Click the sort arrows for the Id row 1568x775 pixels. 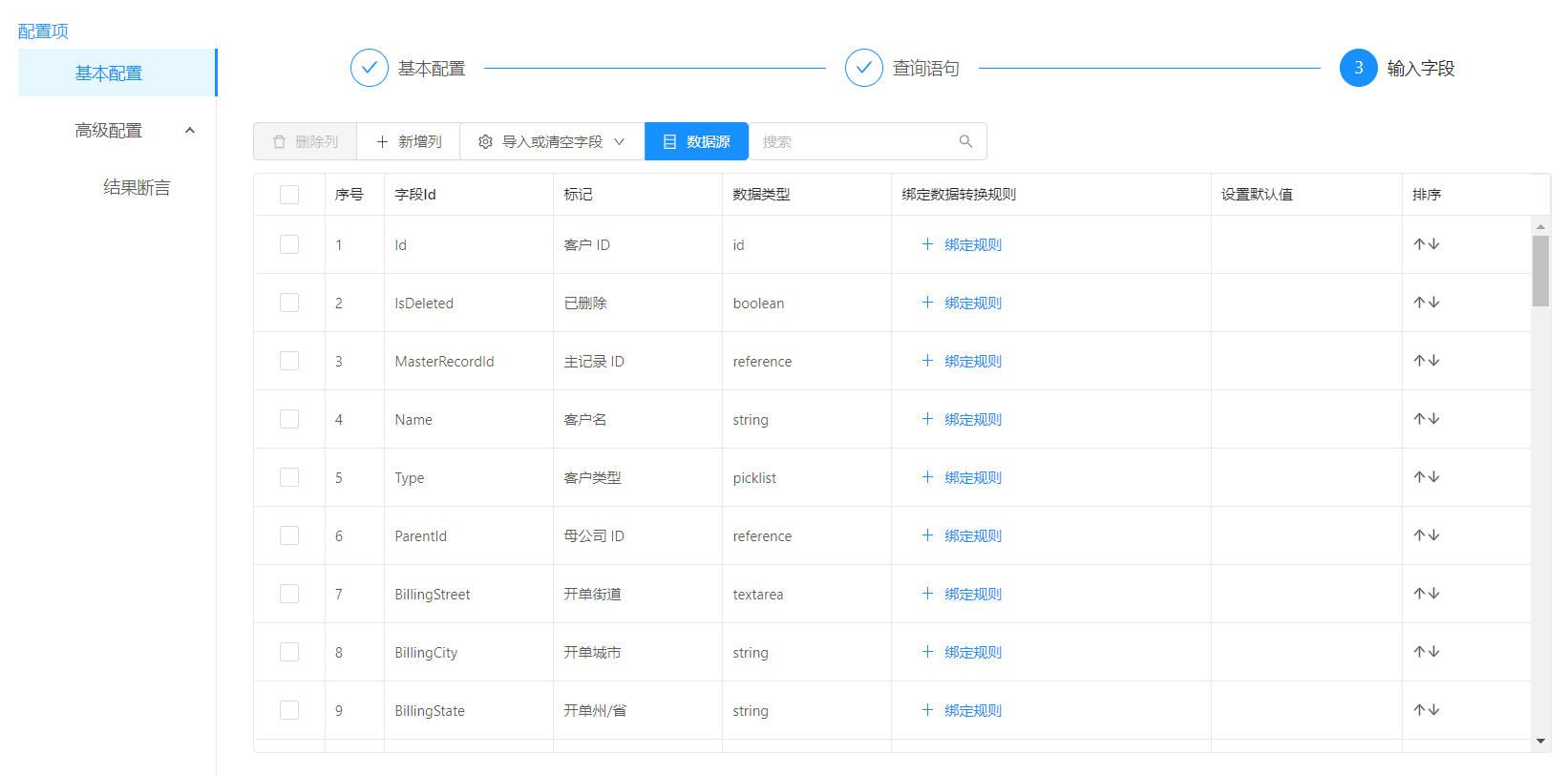[x=1426, y=244]
